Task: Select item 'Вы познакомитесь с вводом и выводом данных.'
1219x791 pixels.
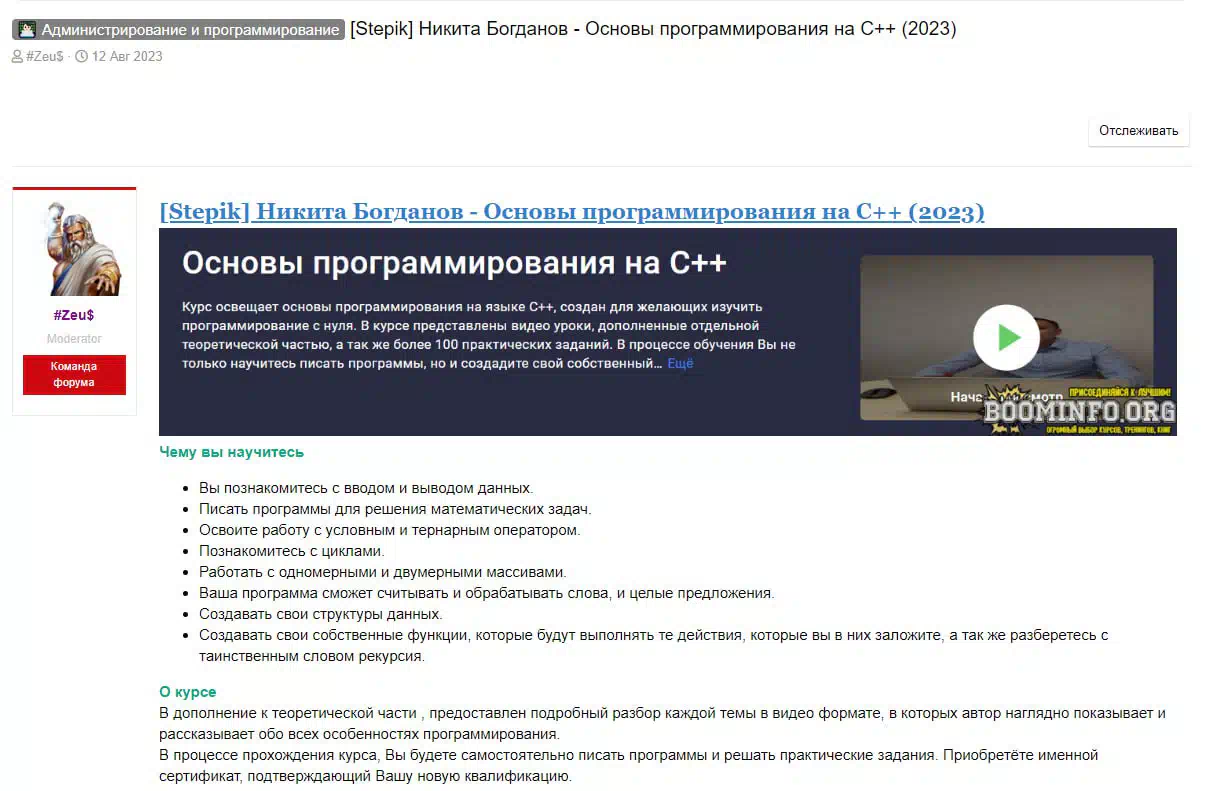Action: [366, 488]
